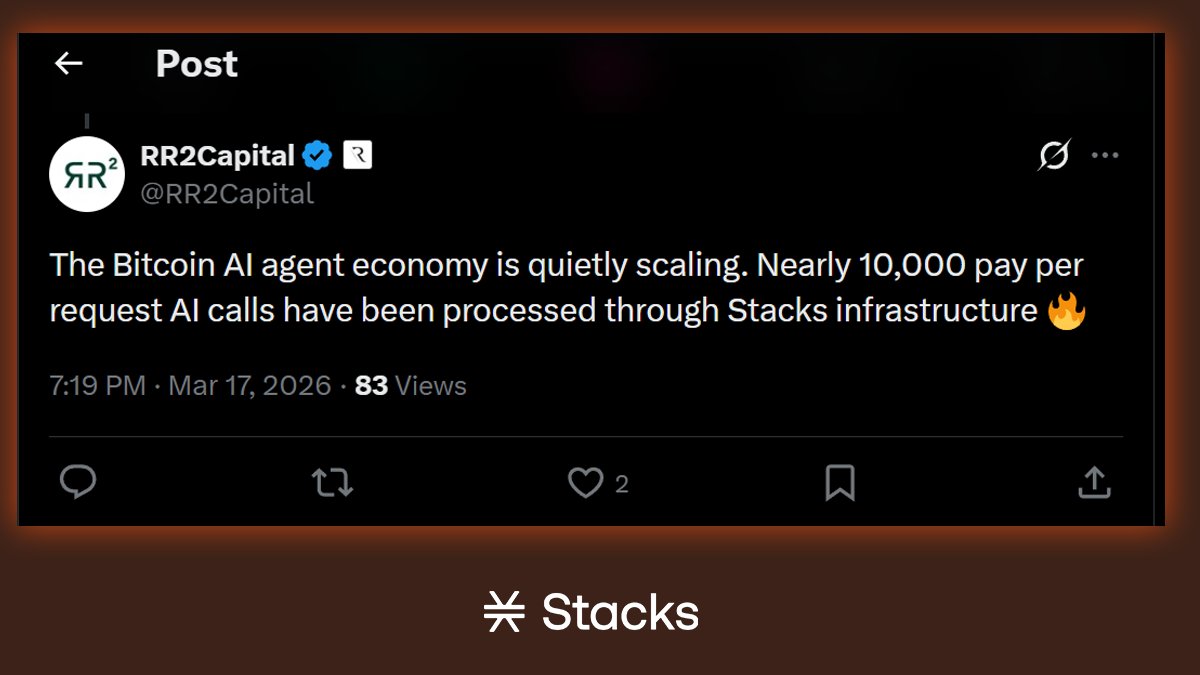This screenshot has height=675, width=1200.
Task: Click the blue verified checkmark badge
Action: (x=318, y=156)
